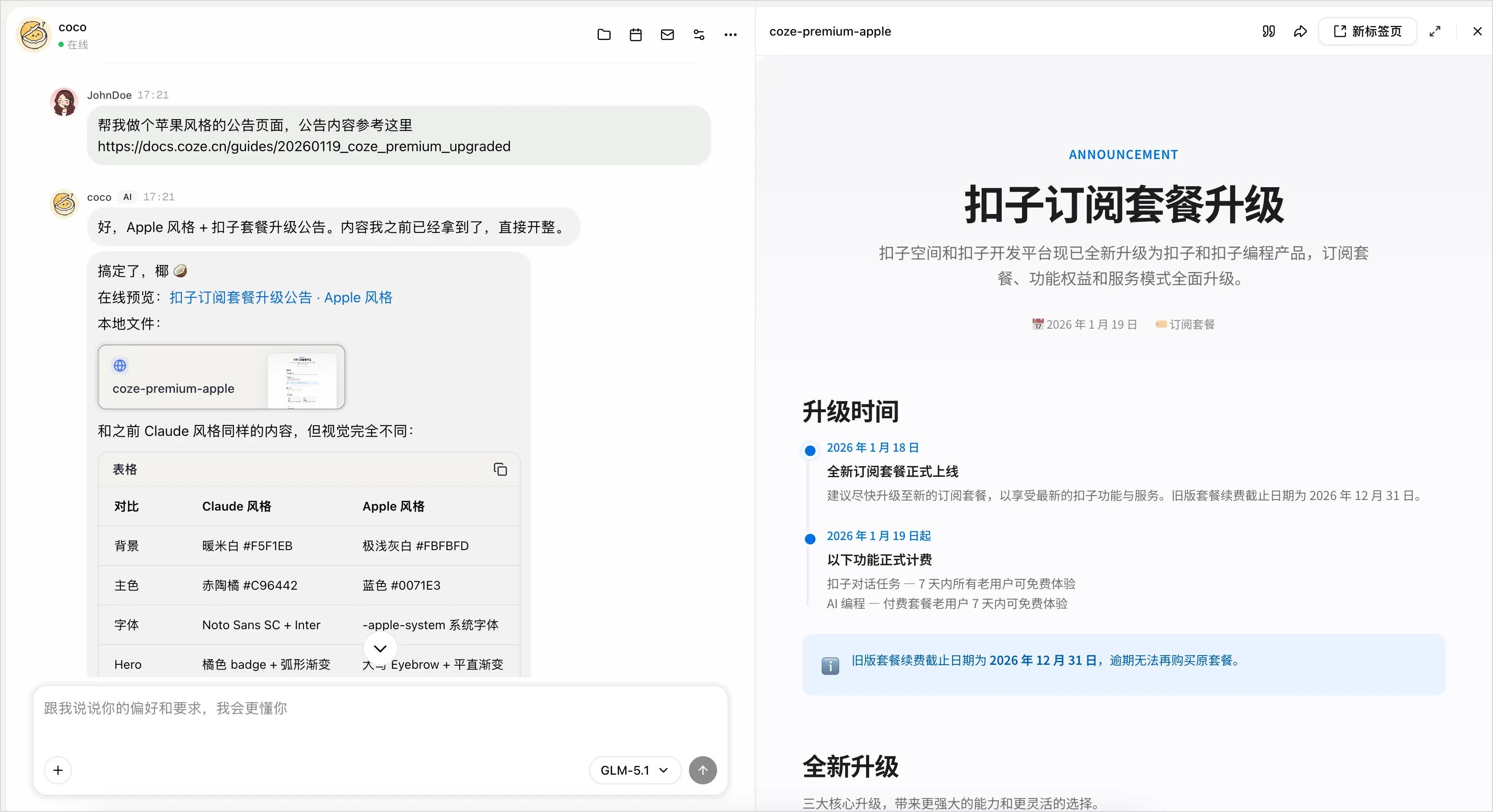Click the Apple 风格 column header

click(x=394, y=506)
